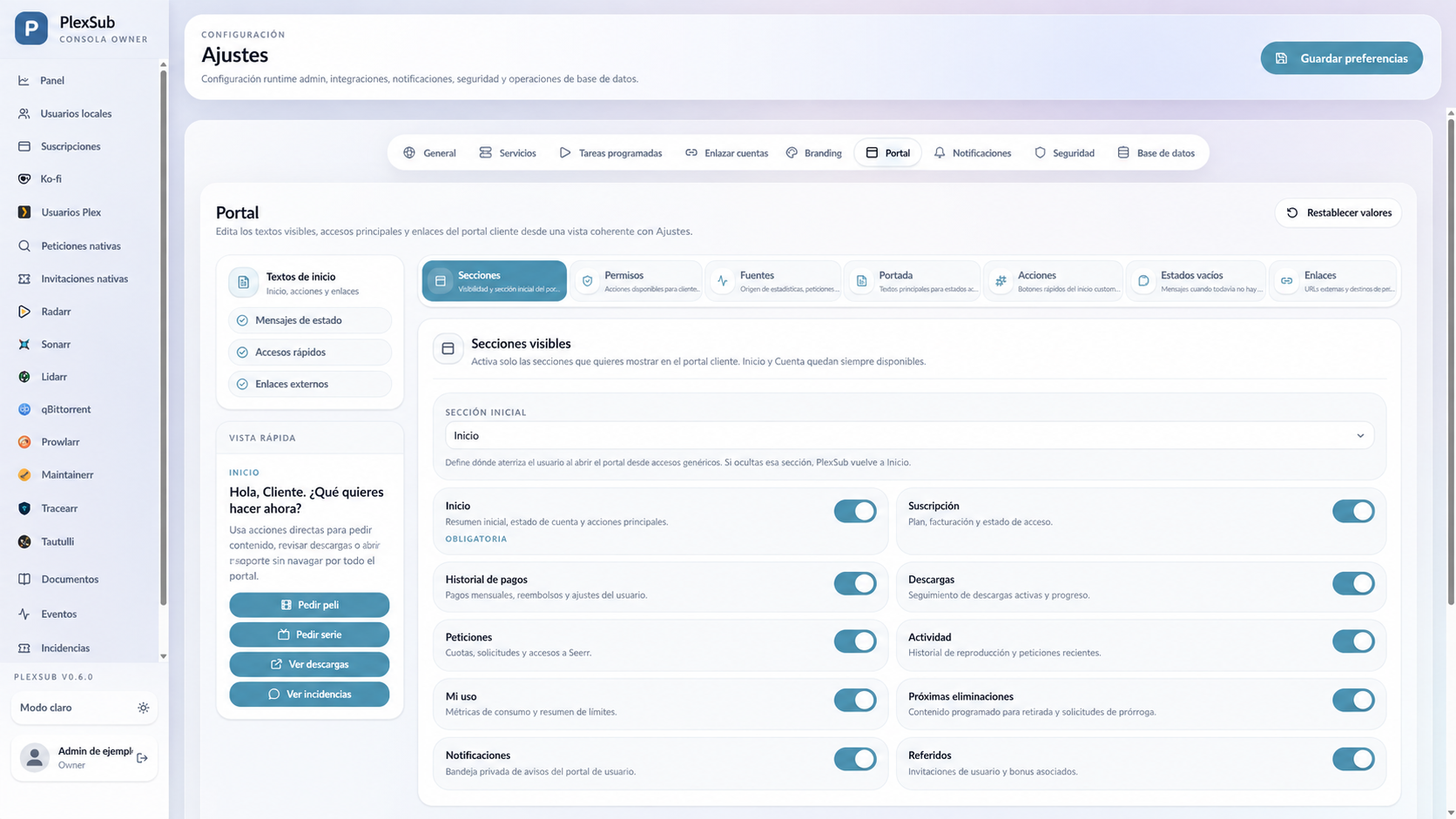The height and width of the screenshot is (819, 1456).
Task: Open the Estados vacíos sub-tab
Action: (1196, 281)
